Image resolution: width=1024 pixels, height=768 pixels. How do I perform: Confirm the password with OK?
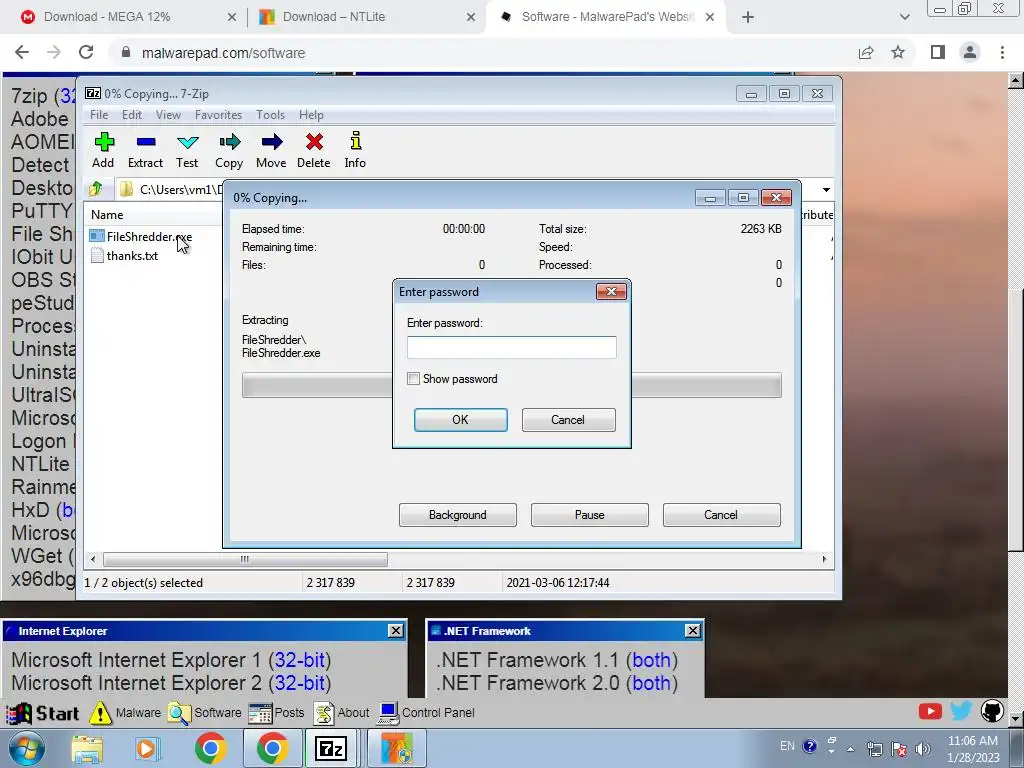point(460,420)
